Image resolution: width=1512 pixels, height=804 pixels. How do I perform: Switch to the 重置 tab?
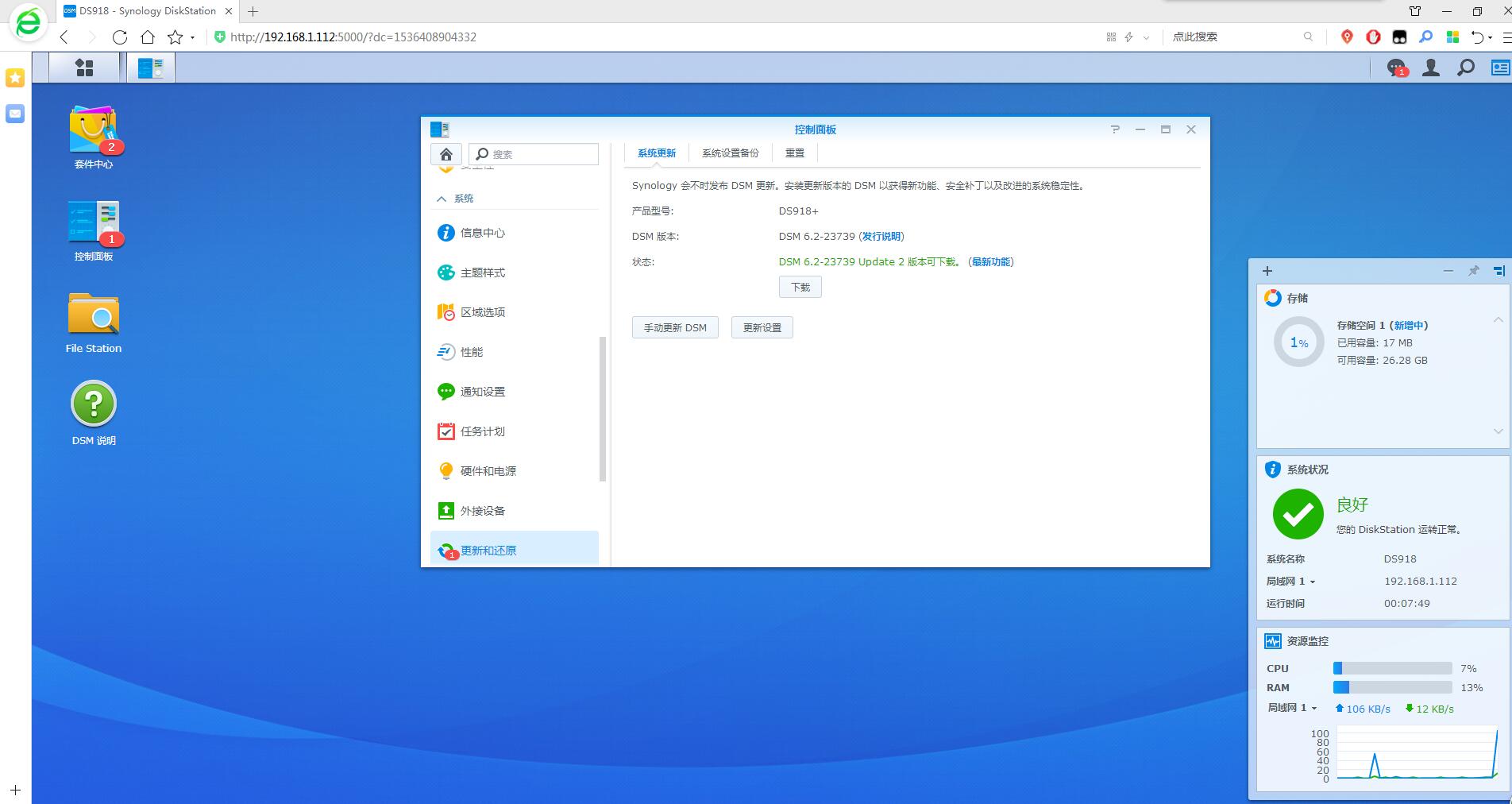(794, 153)
